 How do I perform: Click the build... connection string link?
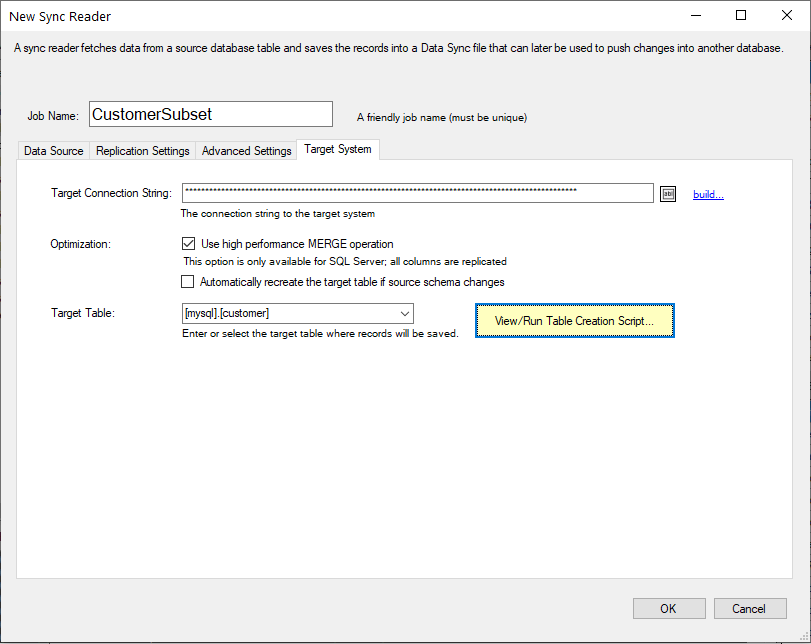pos(708,194)
